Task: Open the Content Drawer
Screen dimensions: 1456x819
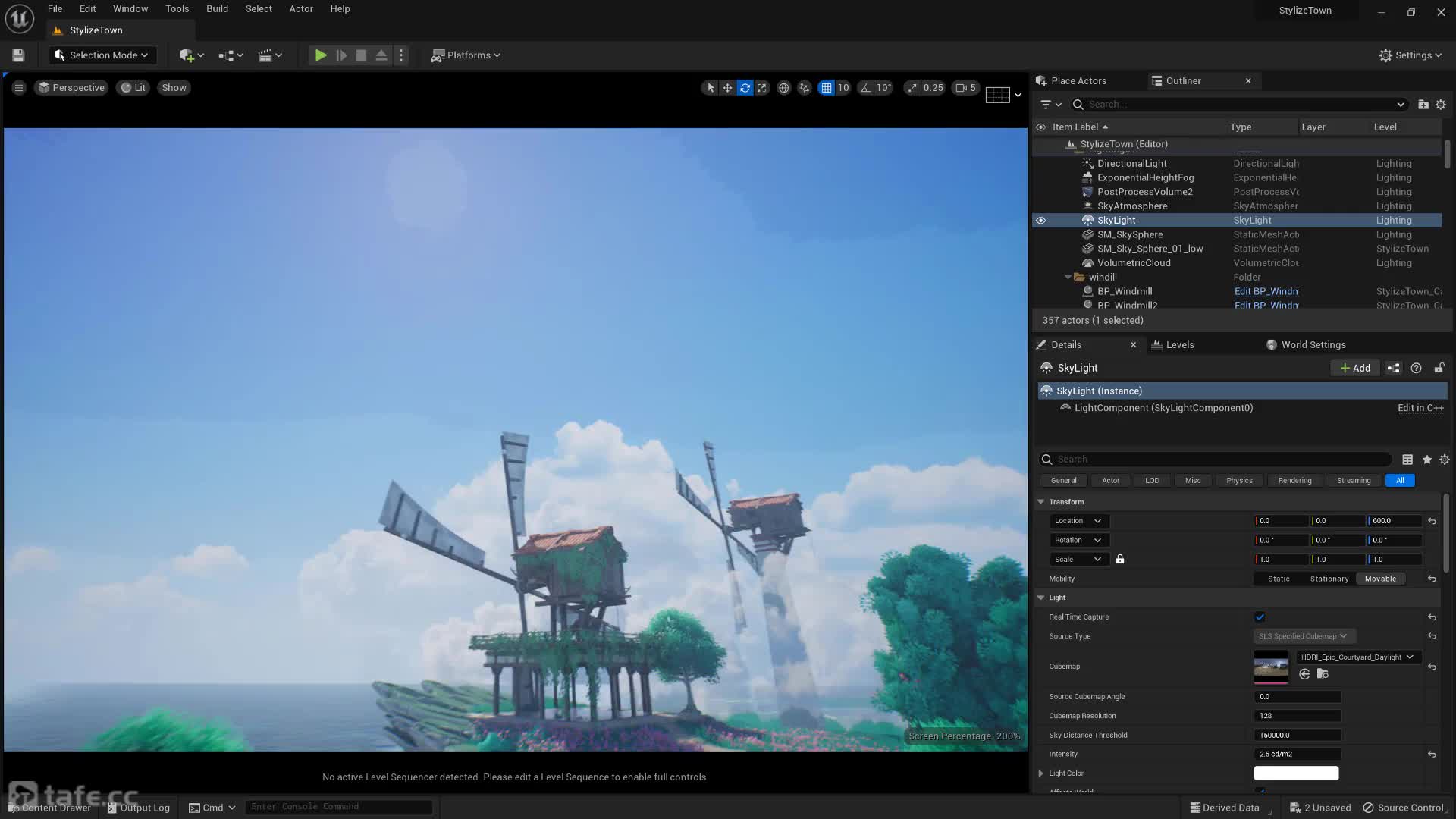Action: coord(50,808)
